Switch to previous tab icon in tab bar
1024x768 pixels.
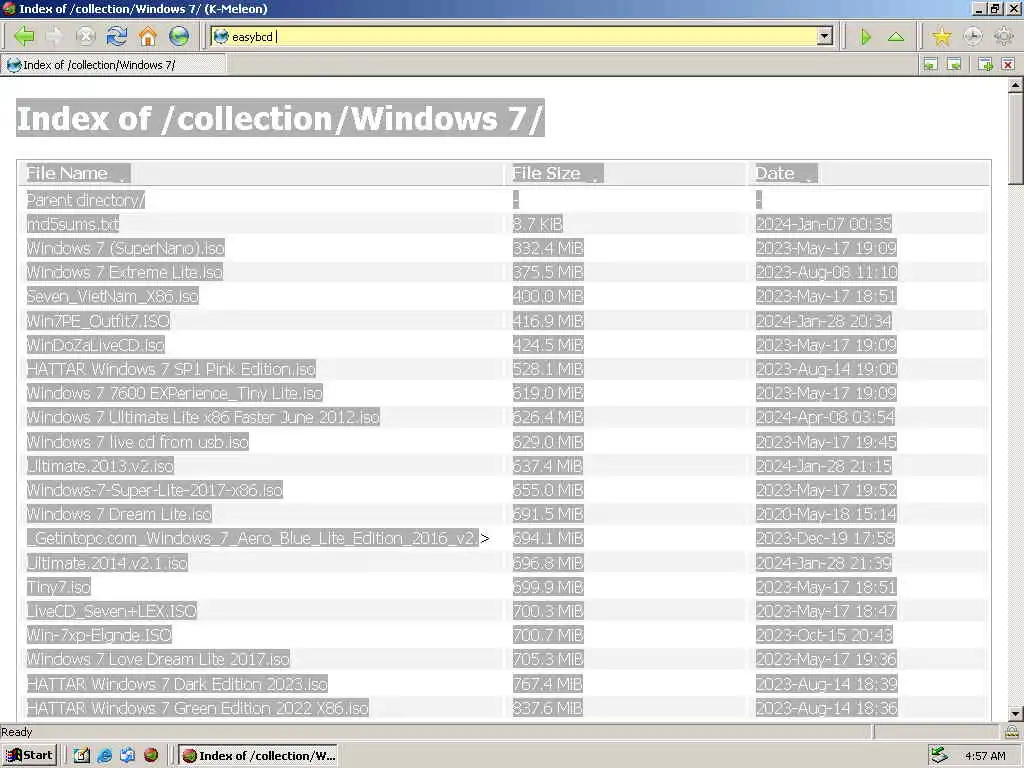point(931,64)
